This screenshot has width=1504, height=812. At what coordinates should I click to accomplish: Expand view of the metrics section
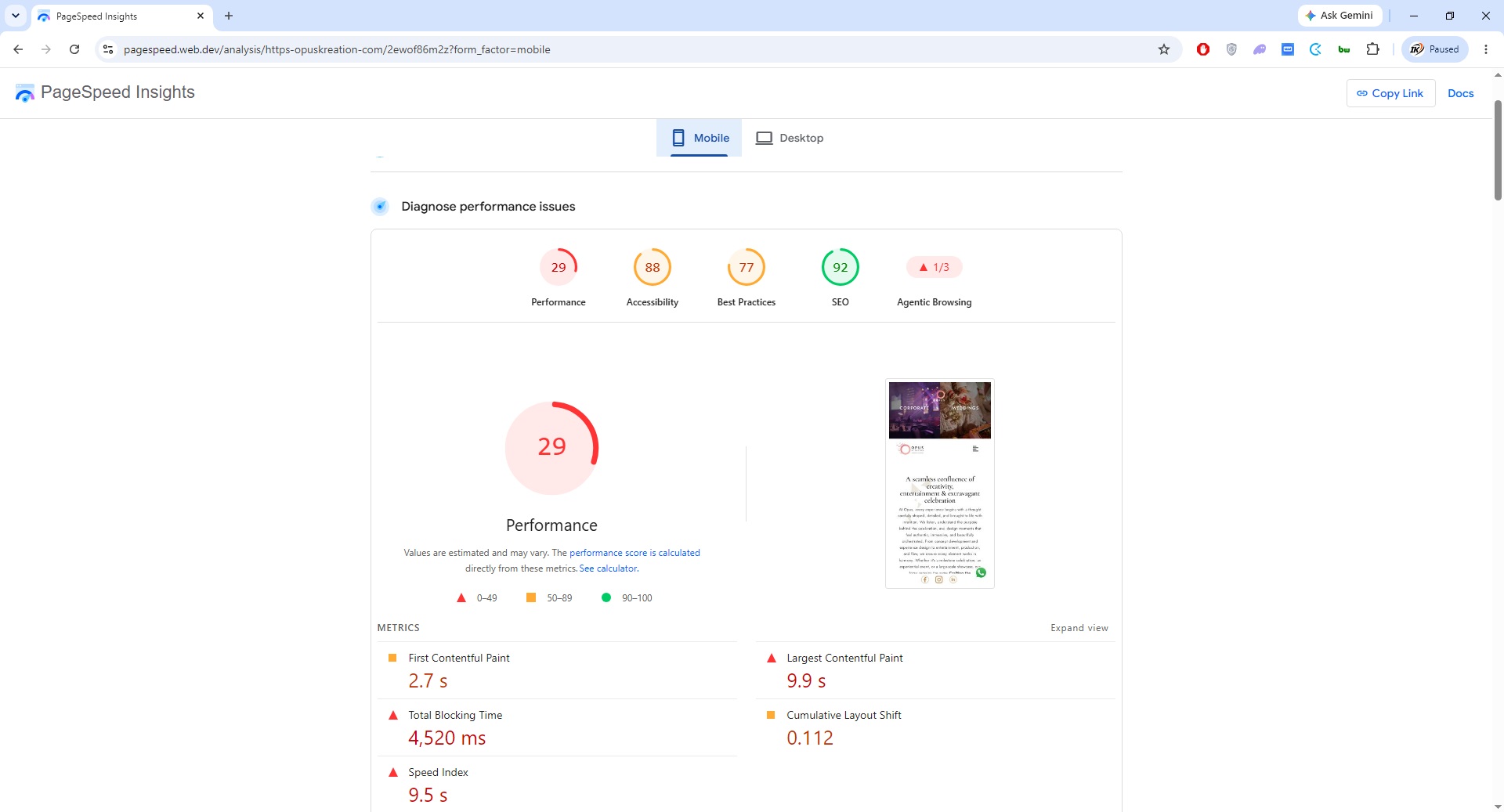point(1079,628)
